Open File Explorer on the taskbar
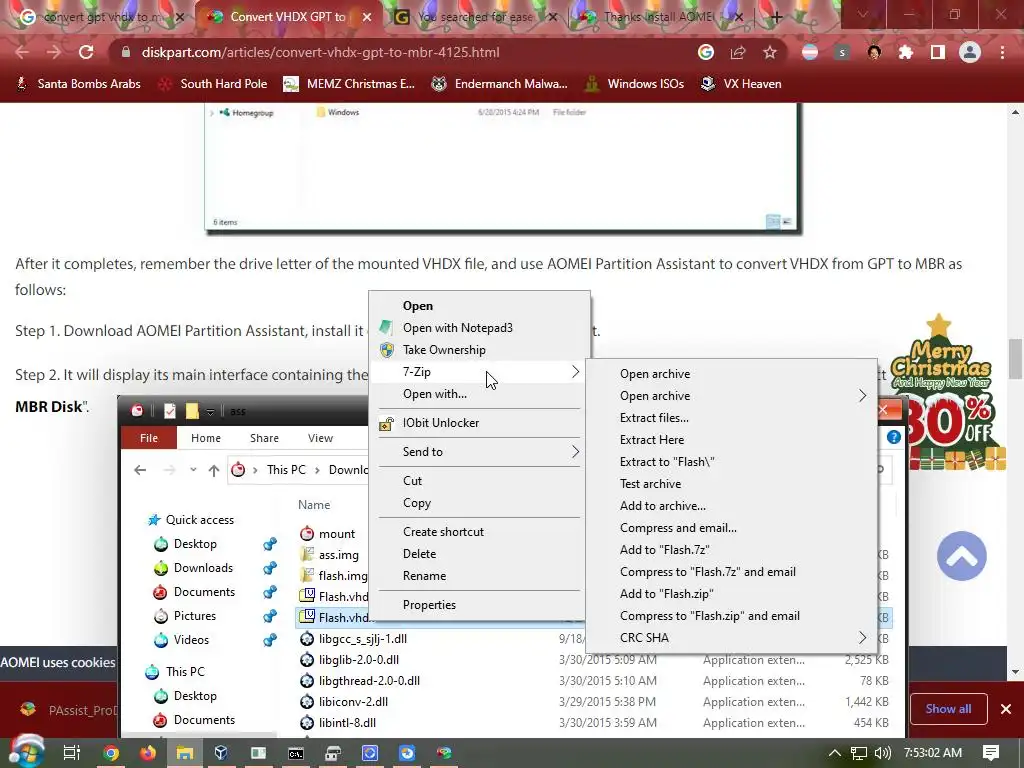 tap(185, 753)
